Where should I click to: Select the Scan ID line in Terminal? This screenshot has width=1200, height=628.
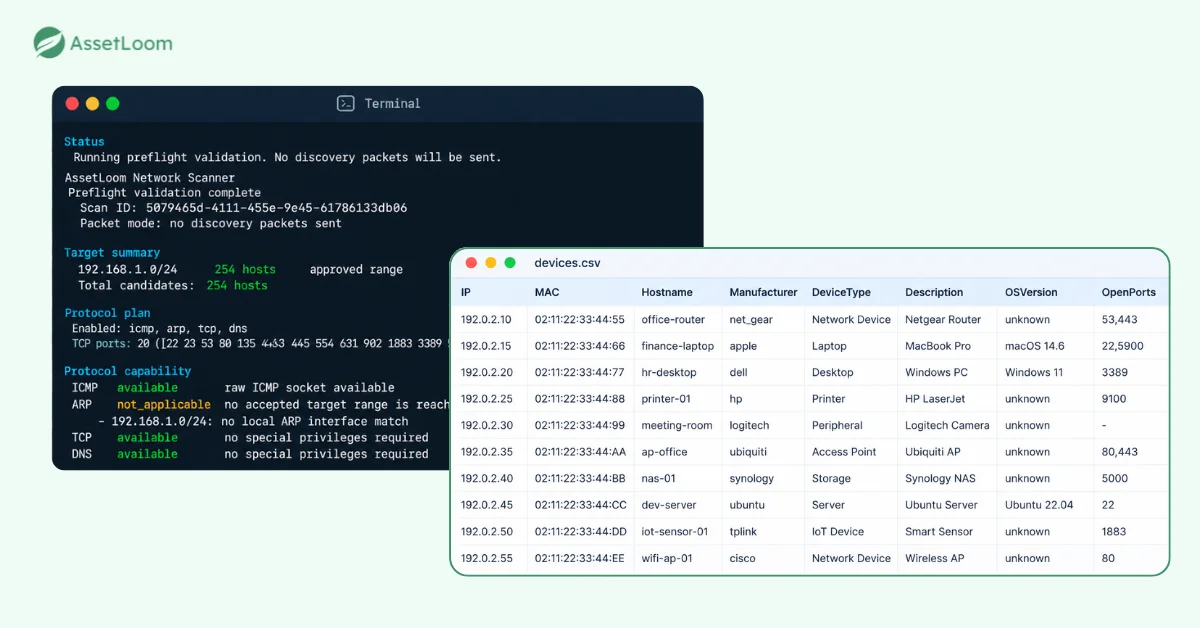click(243, 209)
